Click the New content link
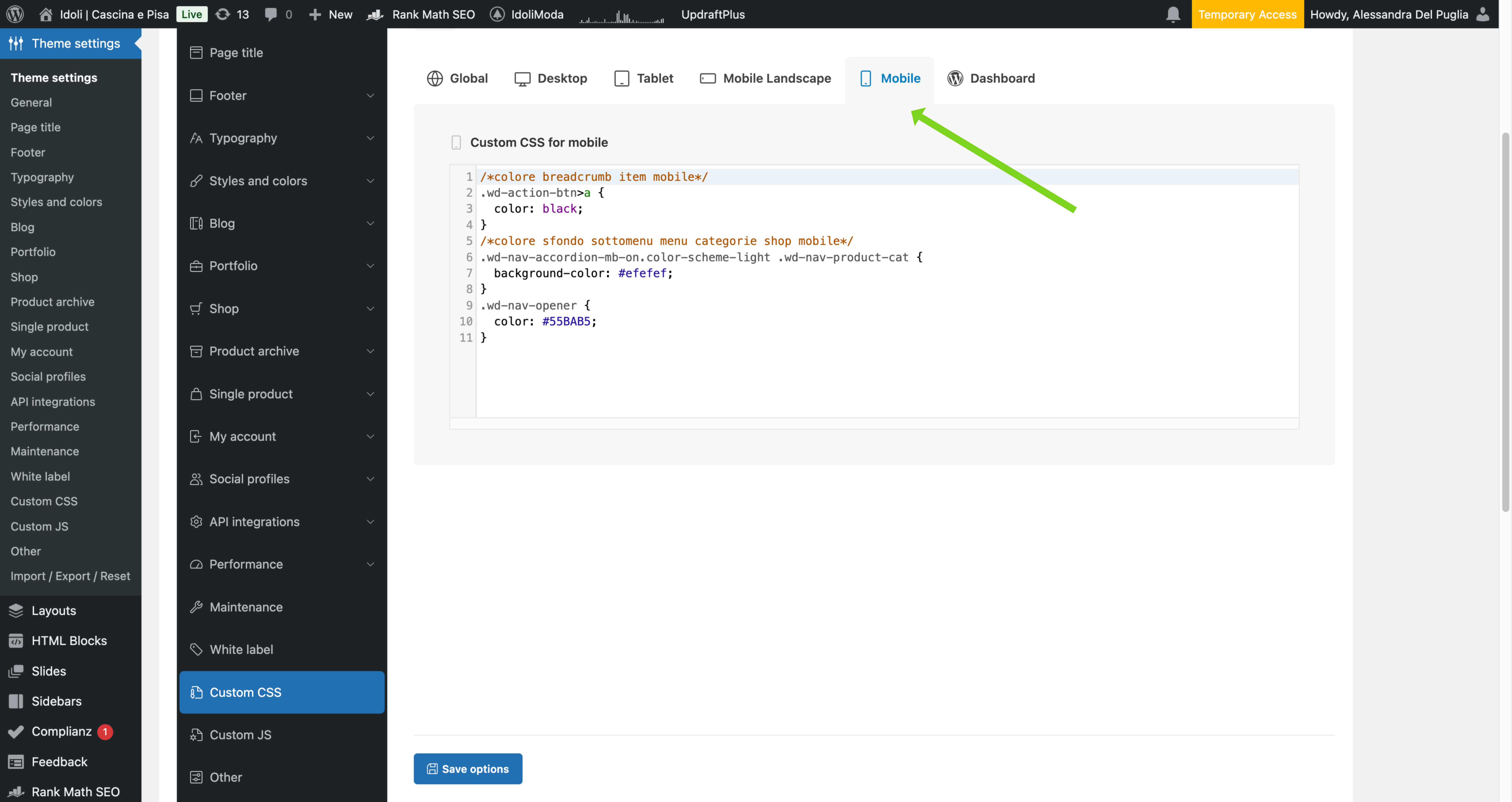The width and height of the screenshot is (1512, 802). (x=330, y=14)
